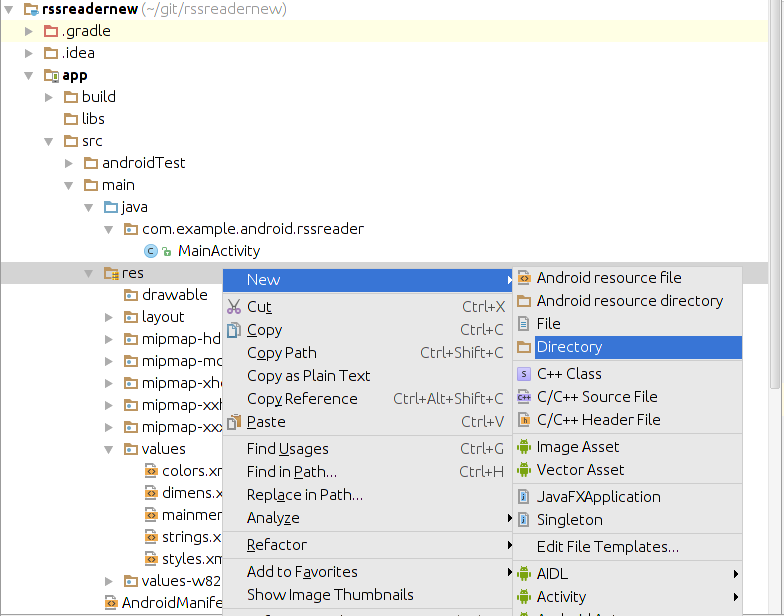Select Show Image Thumbnails entry
This screenshot has height=616, width=784.
tap(367, 595)
